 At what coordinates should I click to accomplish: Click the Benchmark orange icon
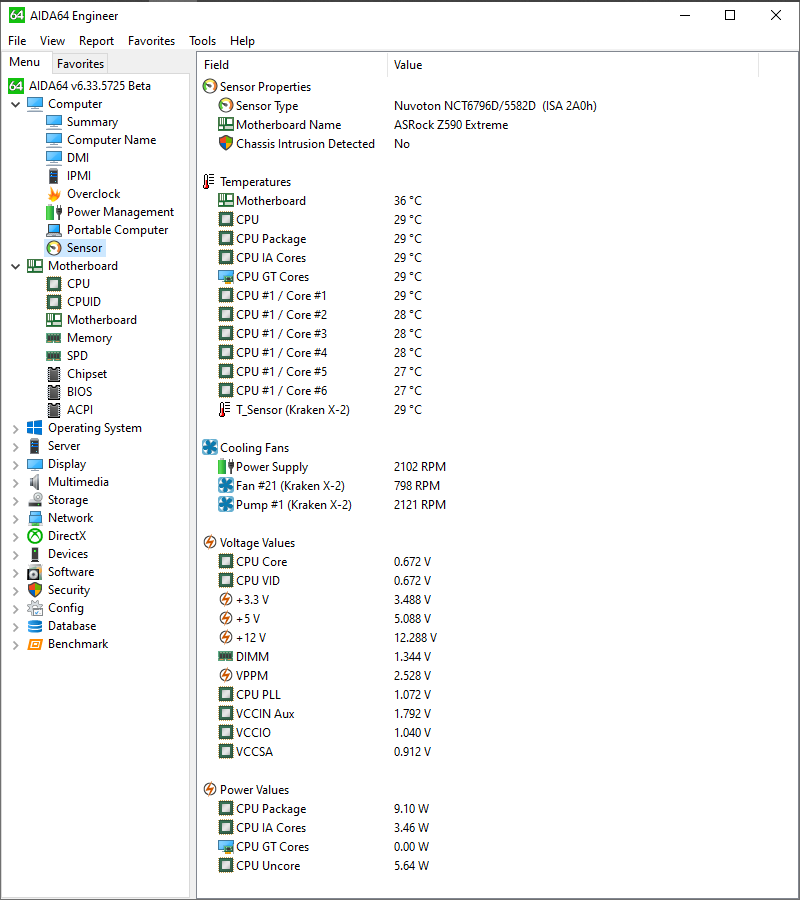[35, 644]
